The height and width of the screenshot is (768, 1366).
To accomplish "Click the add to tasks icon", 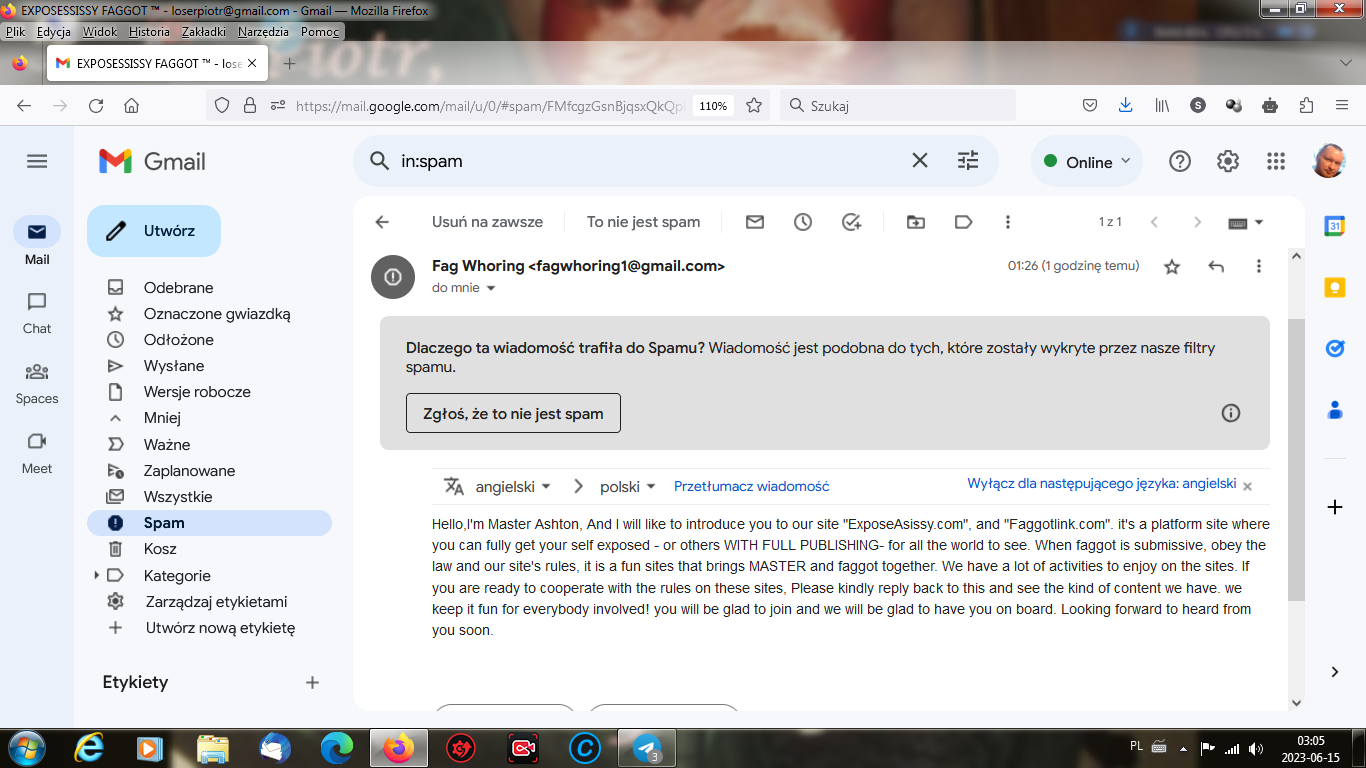I will point(851,222).
